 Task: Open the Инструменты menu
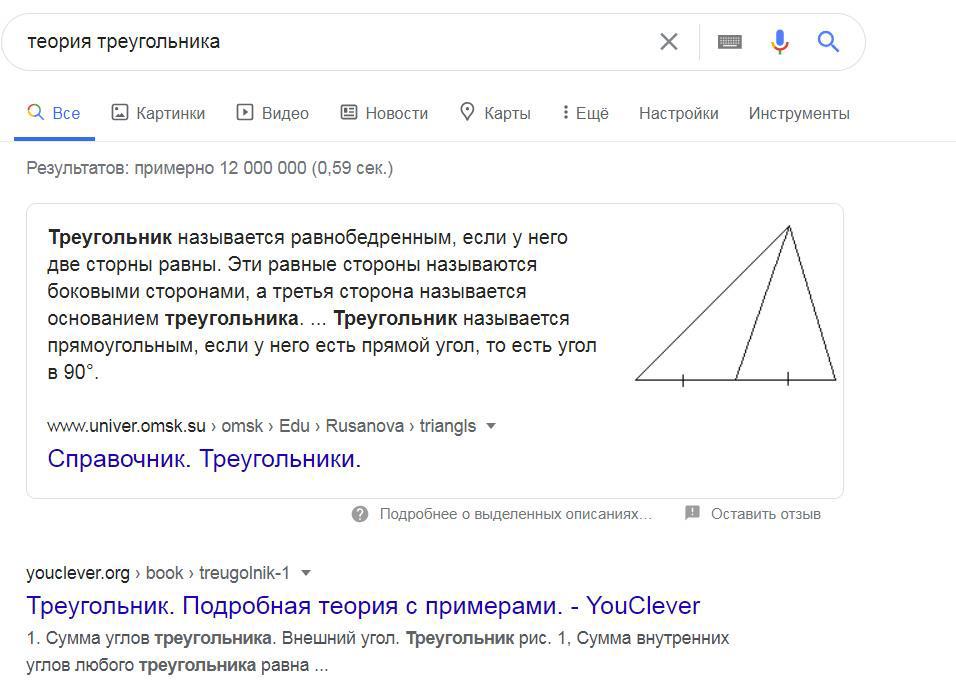[x=799, y=113]
